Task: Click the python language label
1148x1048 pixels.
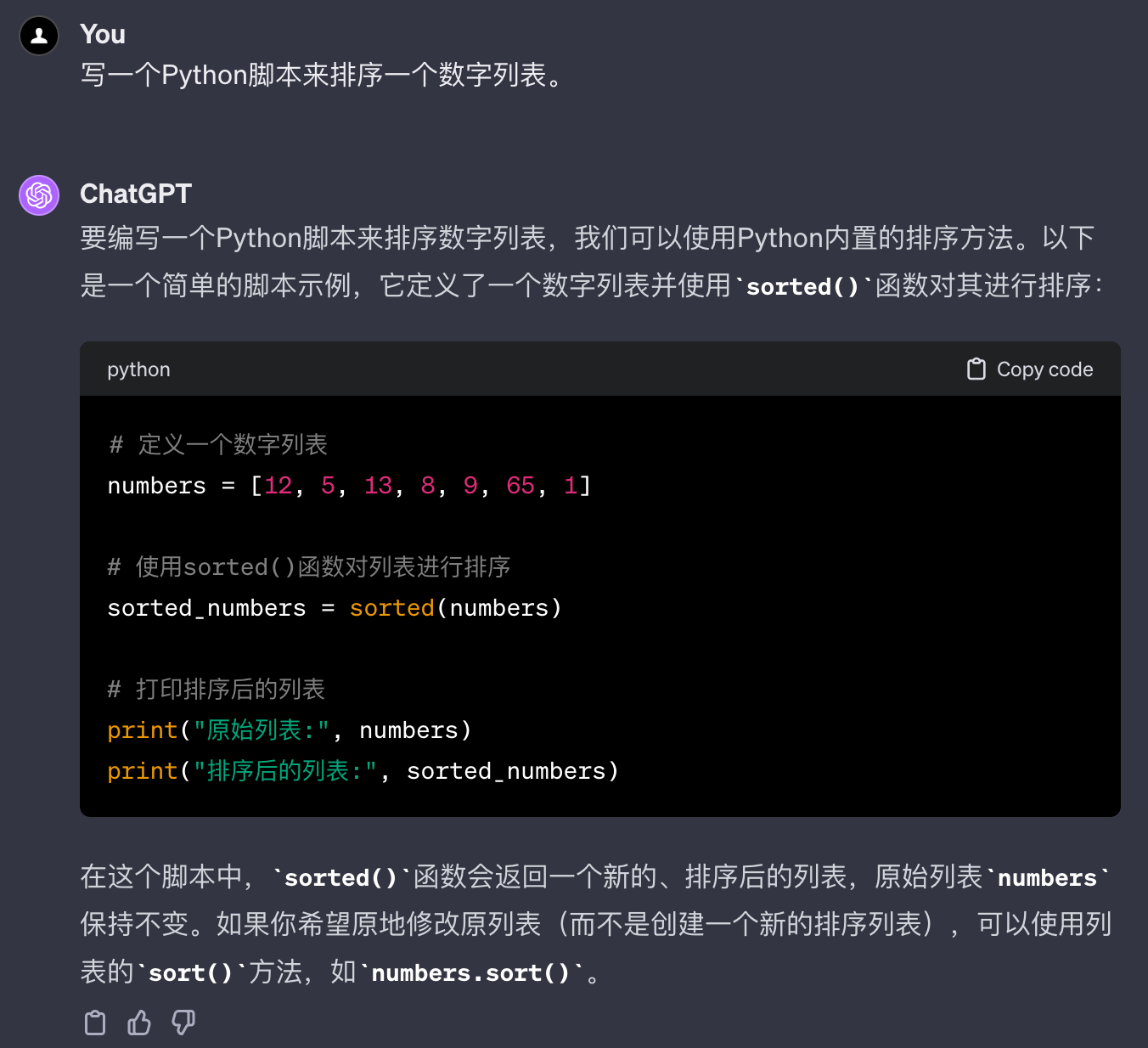Action: [138, 370]
